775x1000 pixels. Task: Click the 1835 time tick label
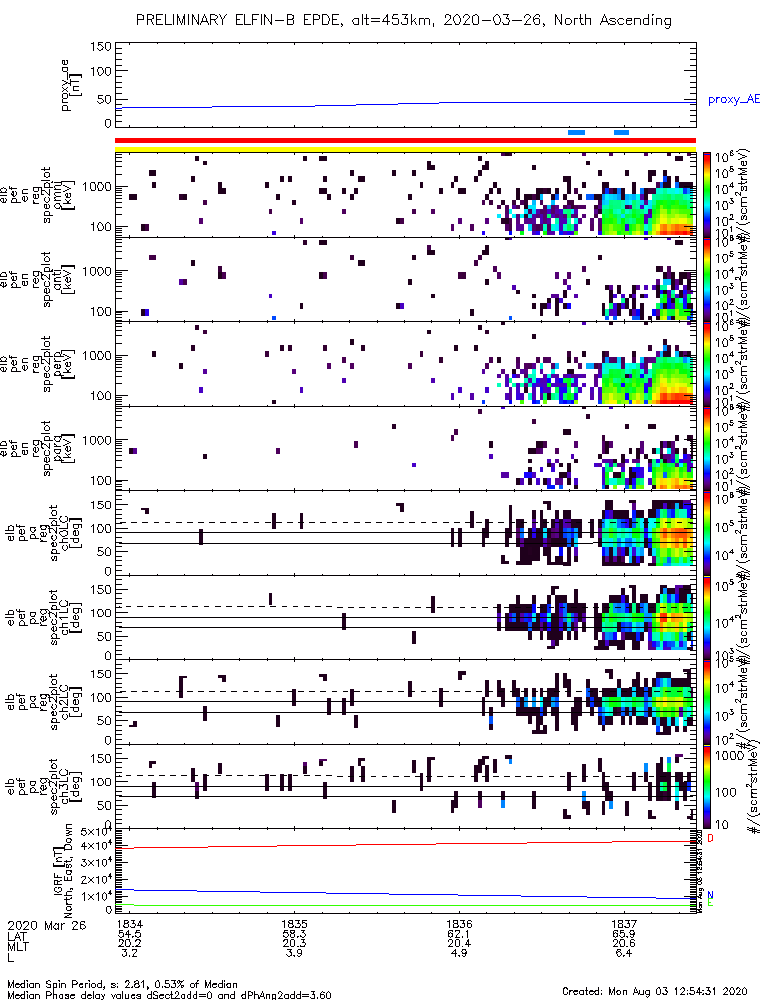294,924
